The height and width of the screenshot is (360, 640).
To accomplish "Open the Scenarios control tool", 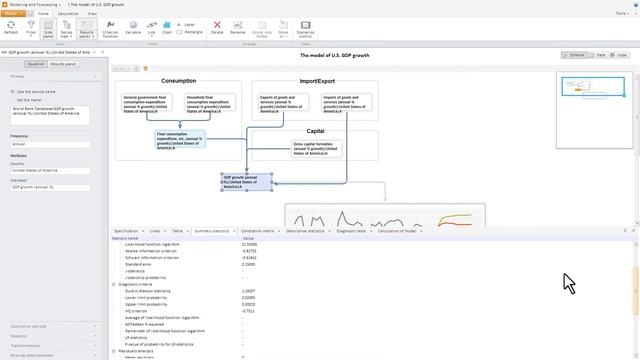I will click(x=305, y=29).
